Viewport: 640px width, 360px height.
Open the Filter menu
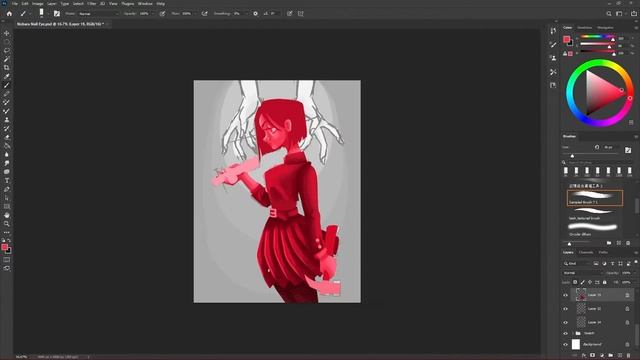[x=92, y=4]
